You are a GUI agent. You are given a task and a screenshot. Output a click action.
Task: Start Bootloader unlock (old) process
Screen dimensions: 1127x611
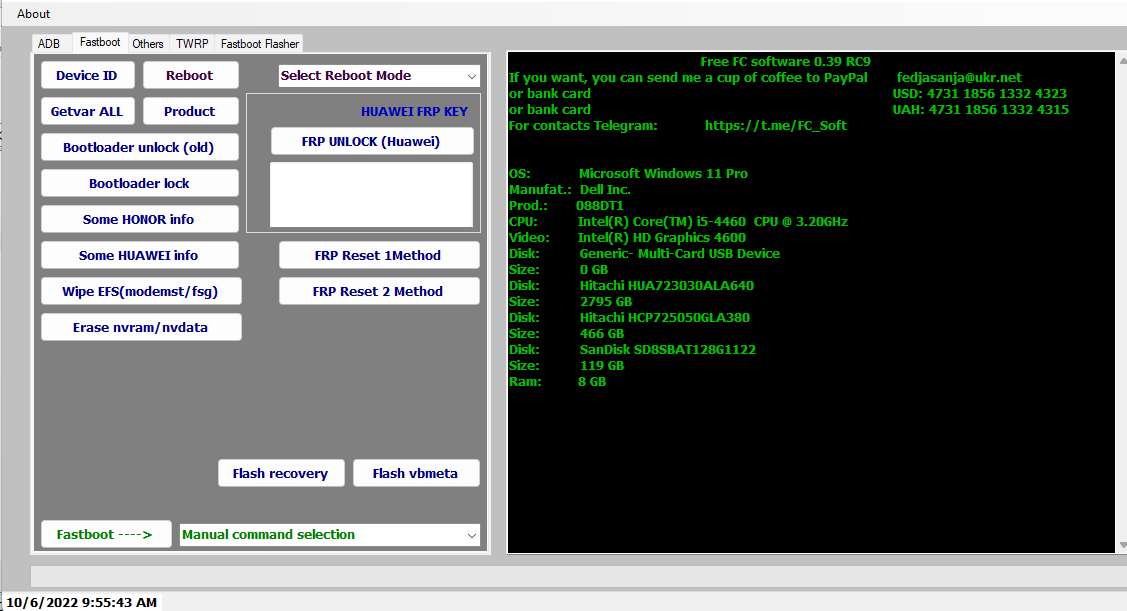pos(139,147)
